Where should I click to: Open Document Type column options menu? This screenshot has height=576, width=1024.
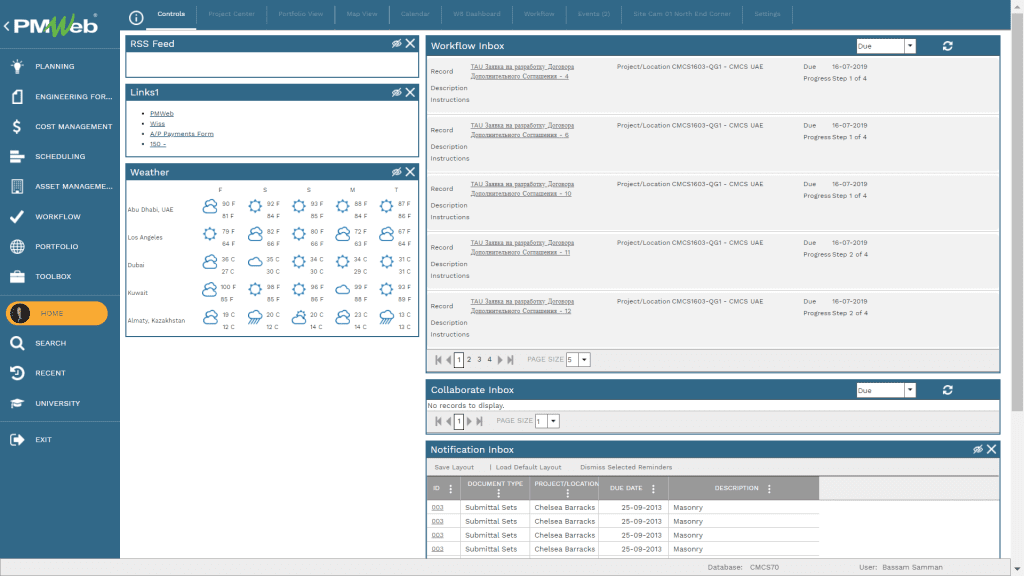tap(498, 493)
